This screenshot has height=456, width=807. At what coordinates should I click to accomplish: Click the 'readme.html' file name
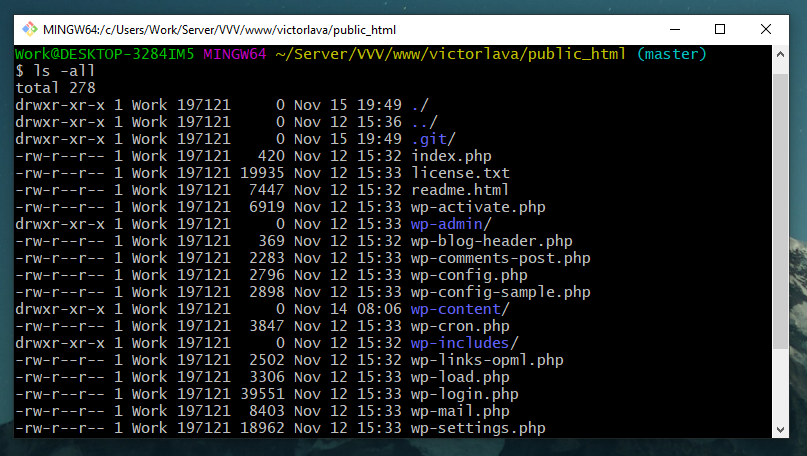coord(460,190)
